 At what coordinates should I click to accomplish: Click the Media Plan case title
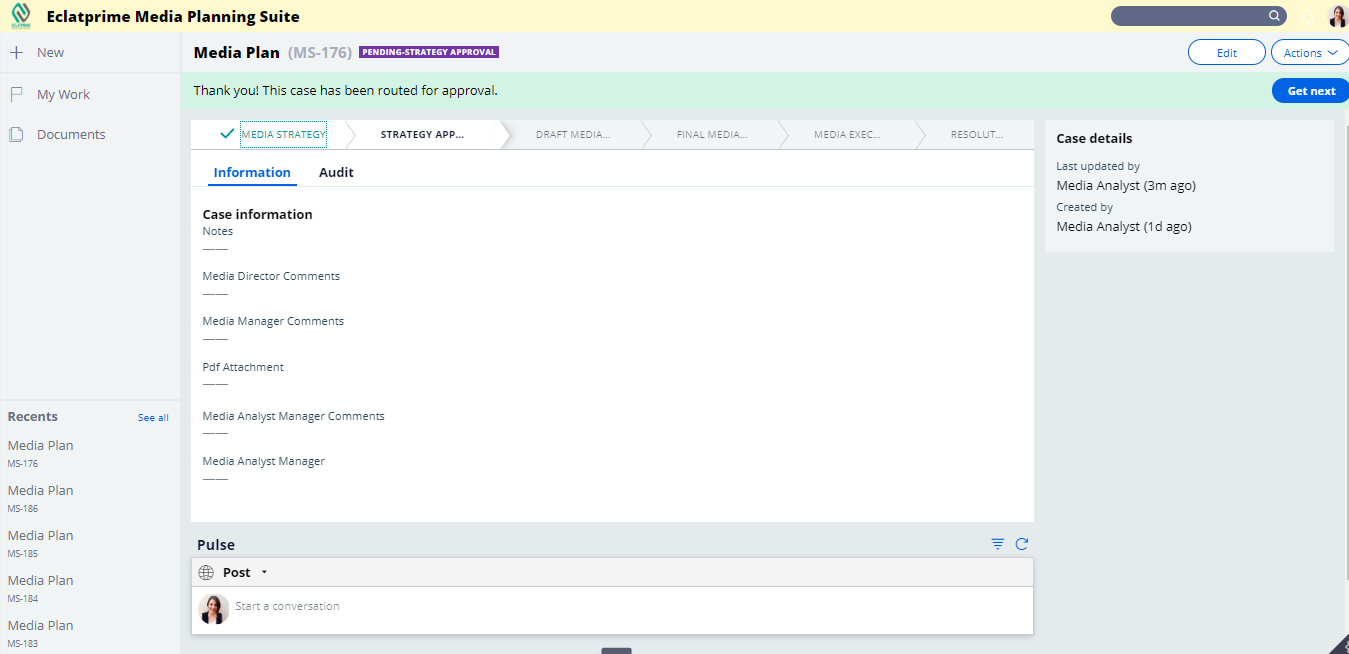pos(237,52)
